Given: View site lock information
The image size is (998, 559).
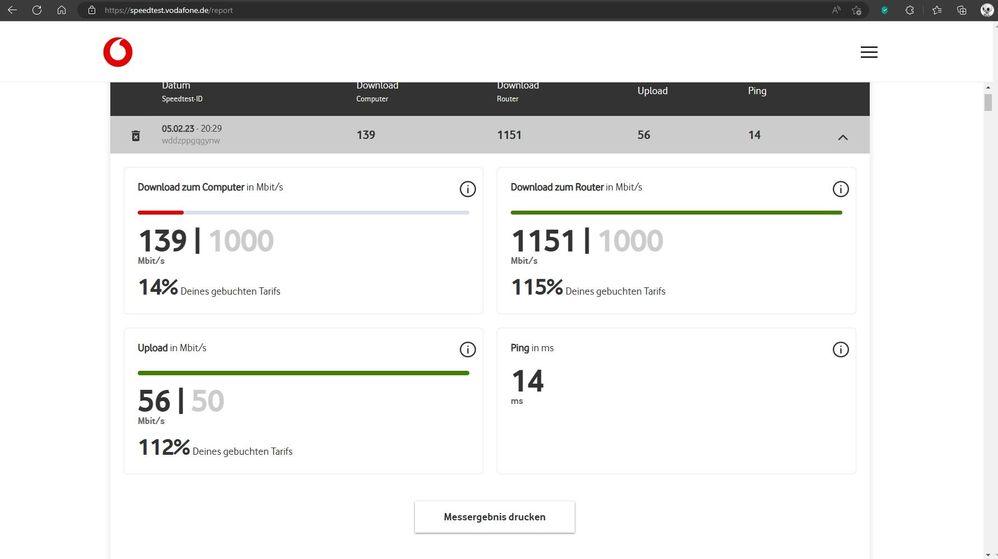Looking at the screenshot, I should click(92, 10).
